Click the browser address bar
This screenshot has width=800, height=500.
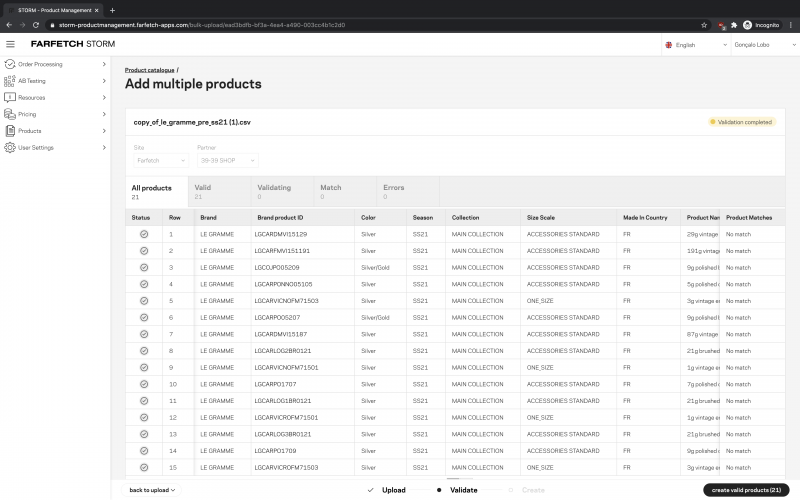(372, 25)
